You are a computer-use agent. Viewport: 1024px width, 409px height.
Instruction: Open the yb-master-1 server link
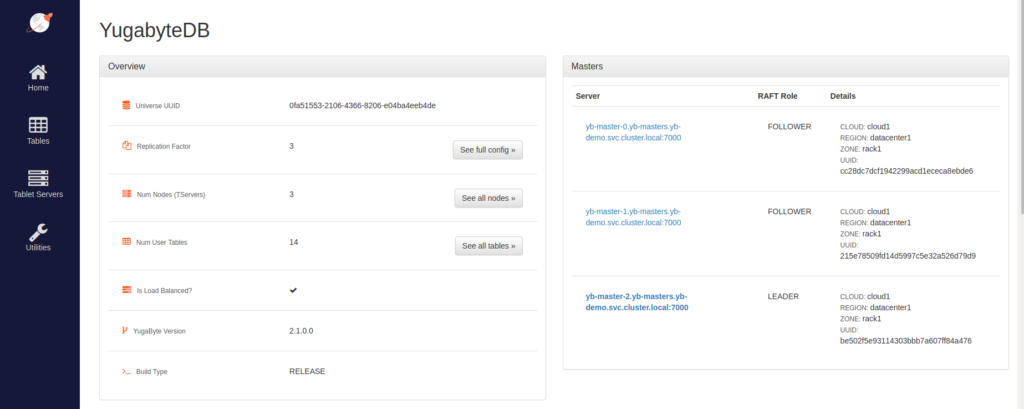point(632,217)
